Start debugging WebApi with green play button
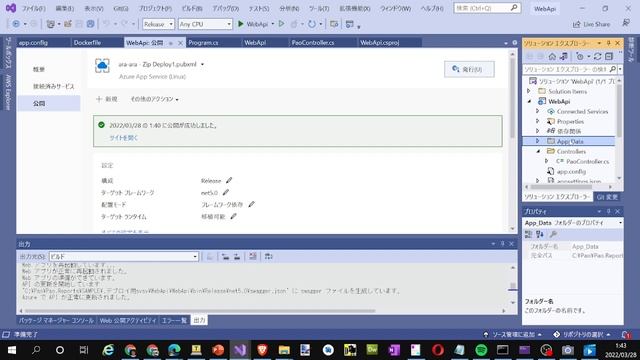The image size is (640, 360). (x=253, y=24)
